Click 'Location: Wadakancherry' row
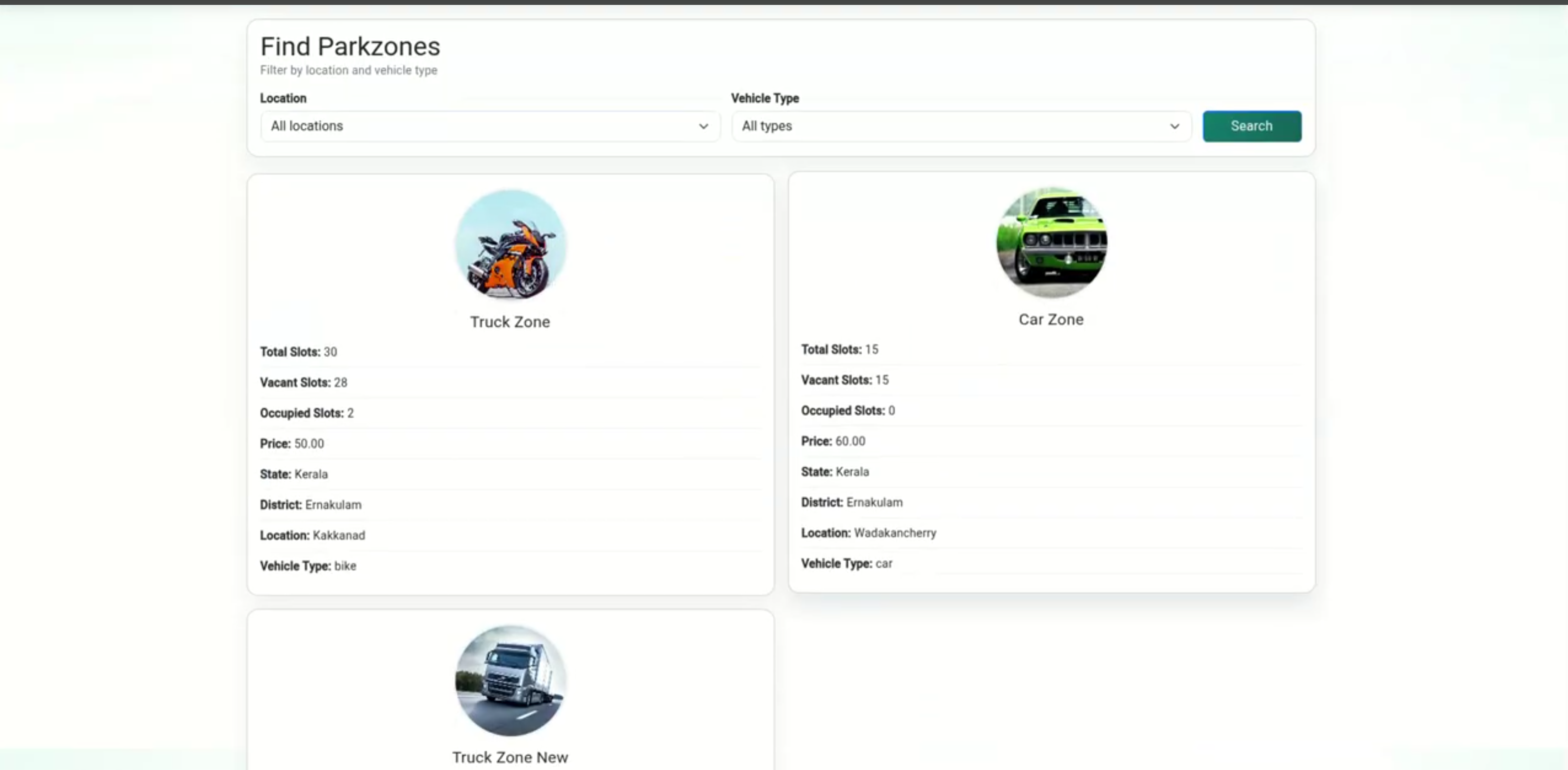Image resolution: width=1568 pixels, height=770 pixels. 1051,533
